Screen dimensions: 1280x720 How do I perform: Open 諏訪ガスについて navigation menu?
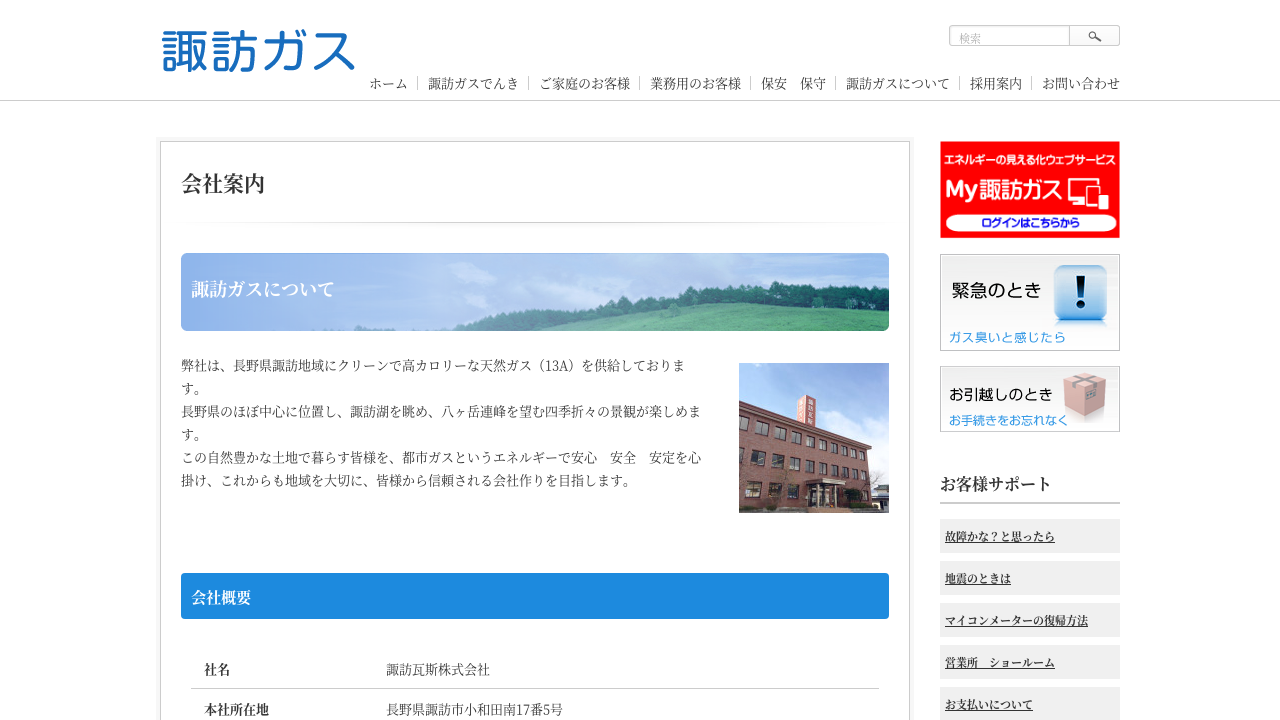[x=897, y=83]
